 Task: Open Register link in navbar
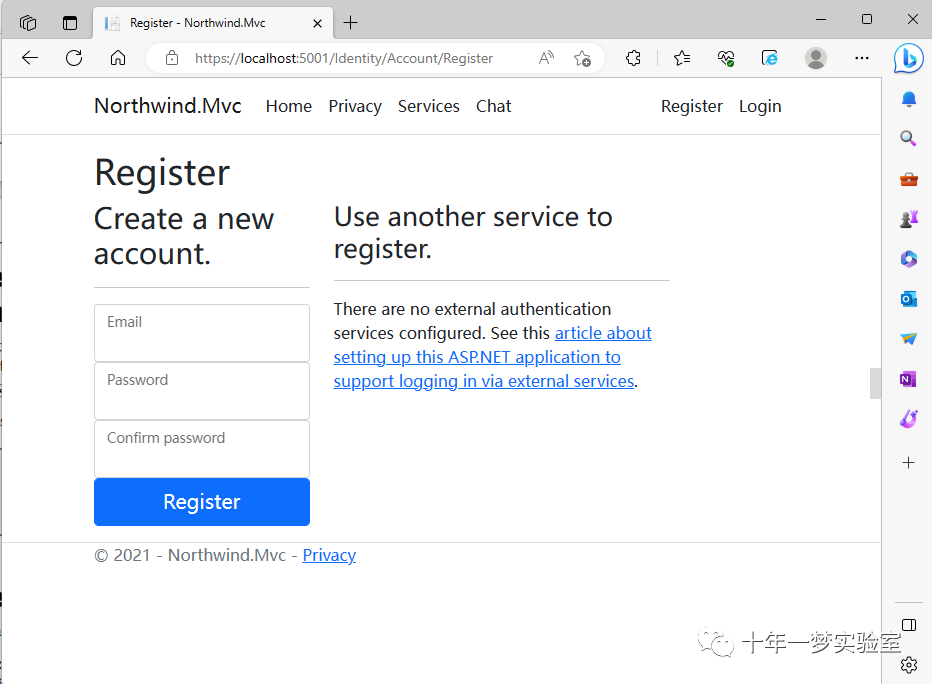point(692,106)
